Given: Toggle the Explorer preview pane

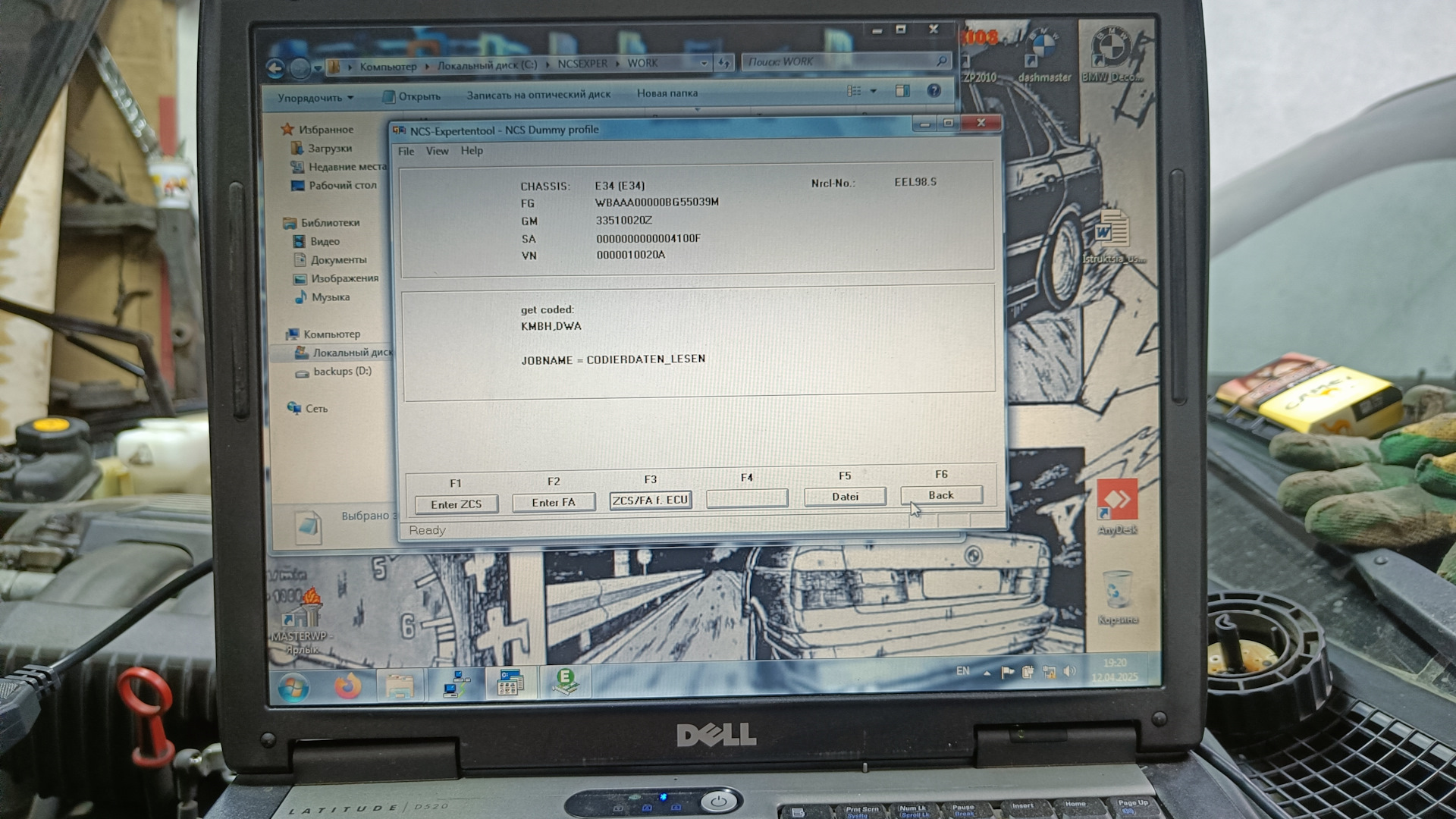Looking at the screenshot, I should (902, 91).
